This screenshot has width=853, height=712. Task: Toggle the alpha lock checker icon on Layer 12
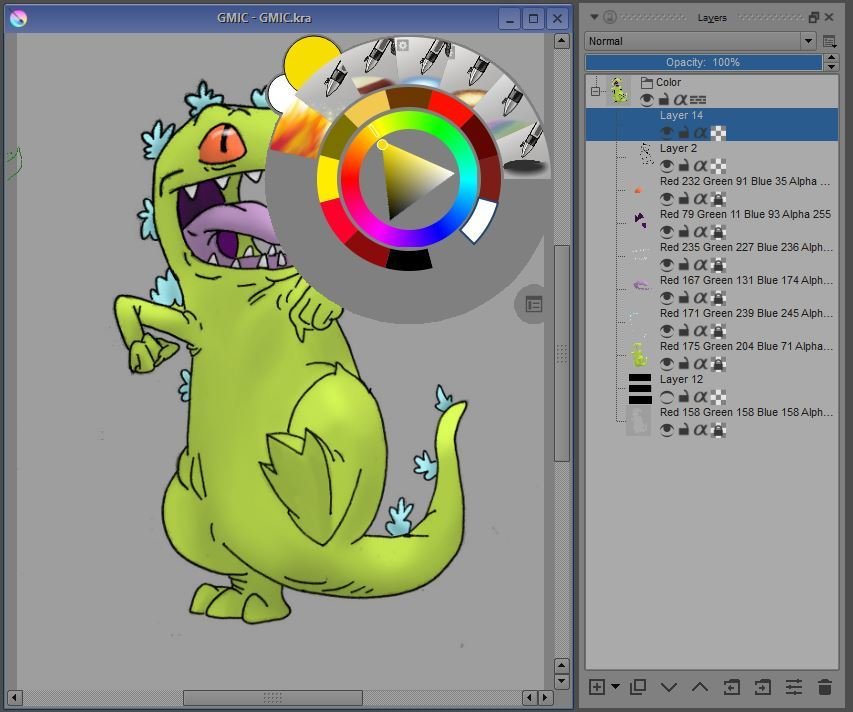718,397
